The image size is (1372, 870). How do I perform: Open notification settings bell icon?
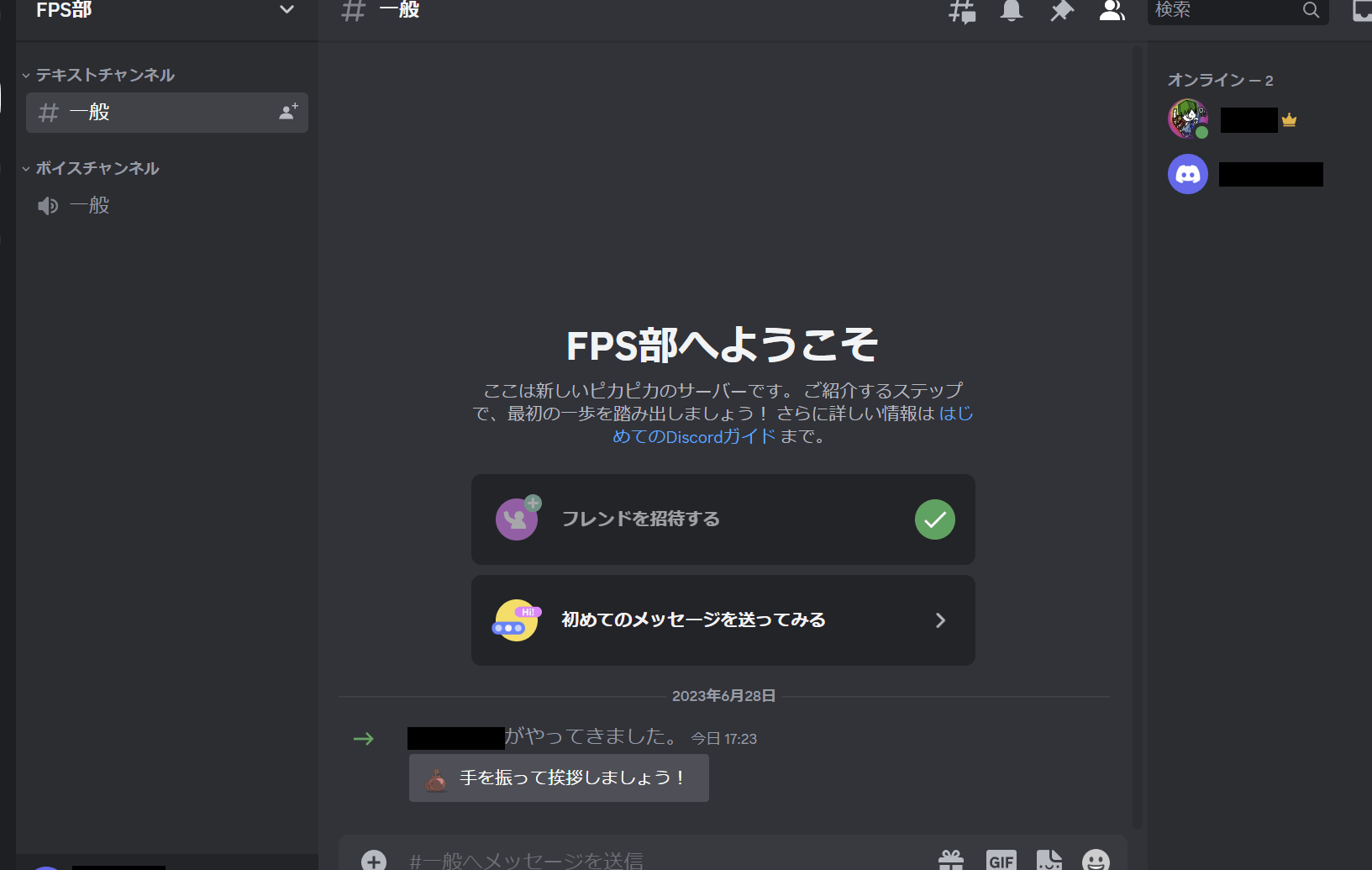click(1012, 10)
